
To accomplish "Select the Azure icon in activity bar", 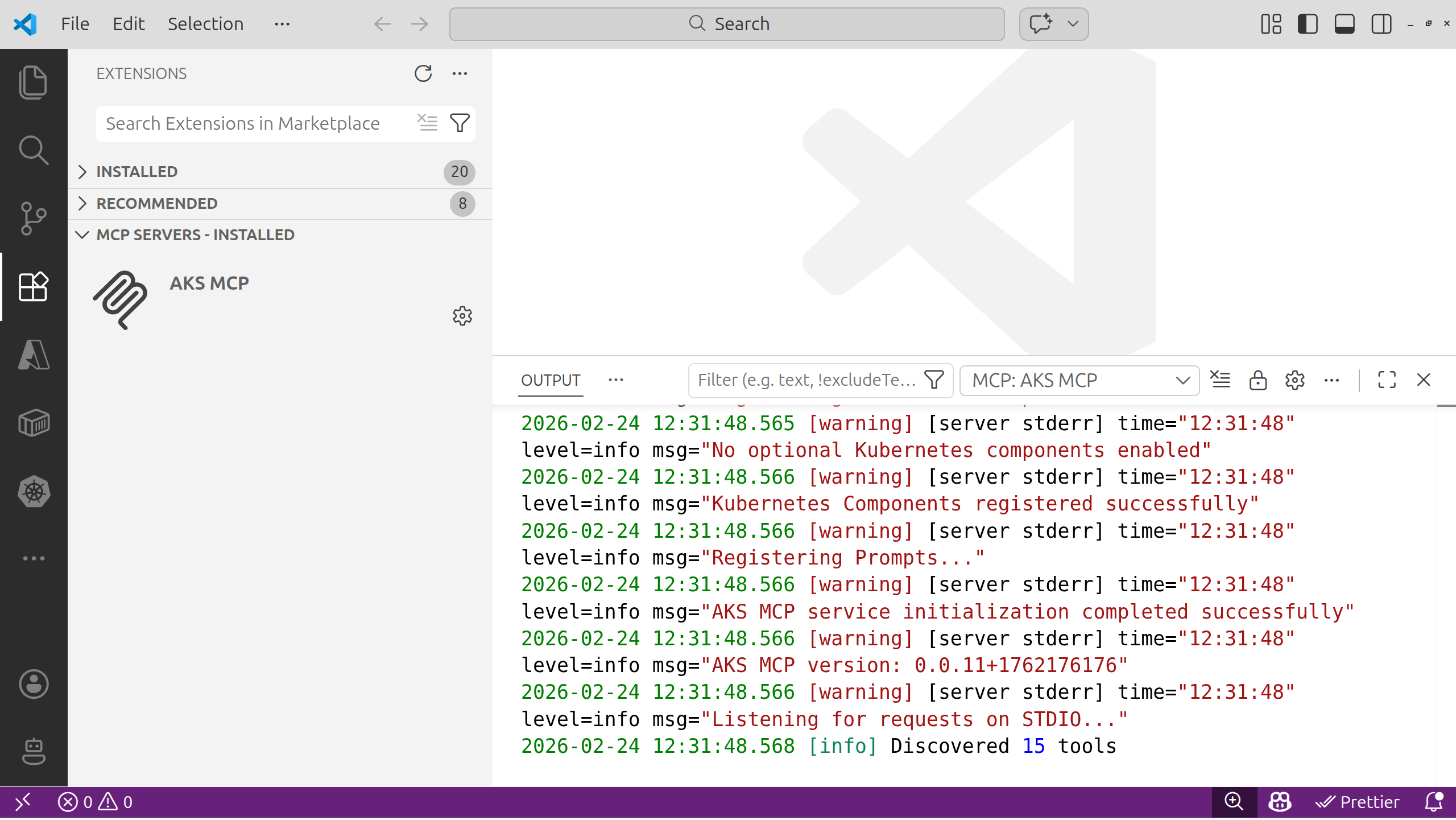I will [33, 355].
